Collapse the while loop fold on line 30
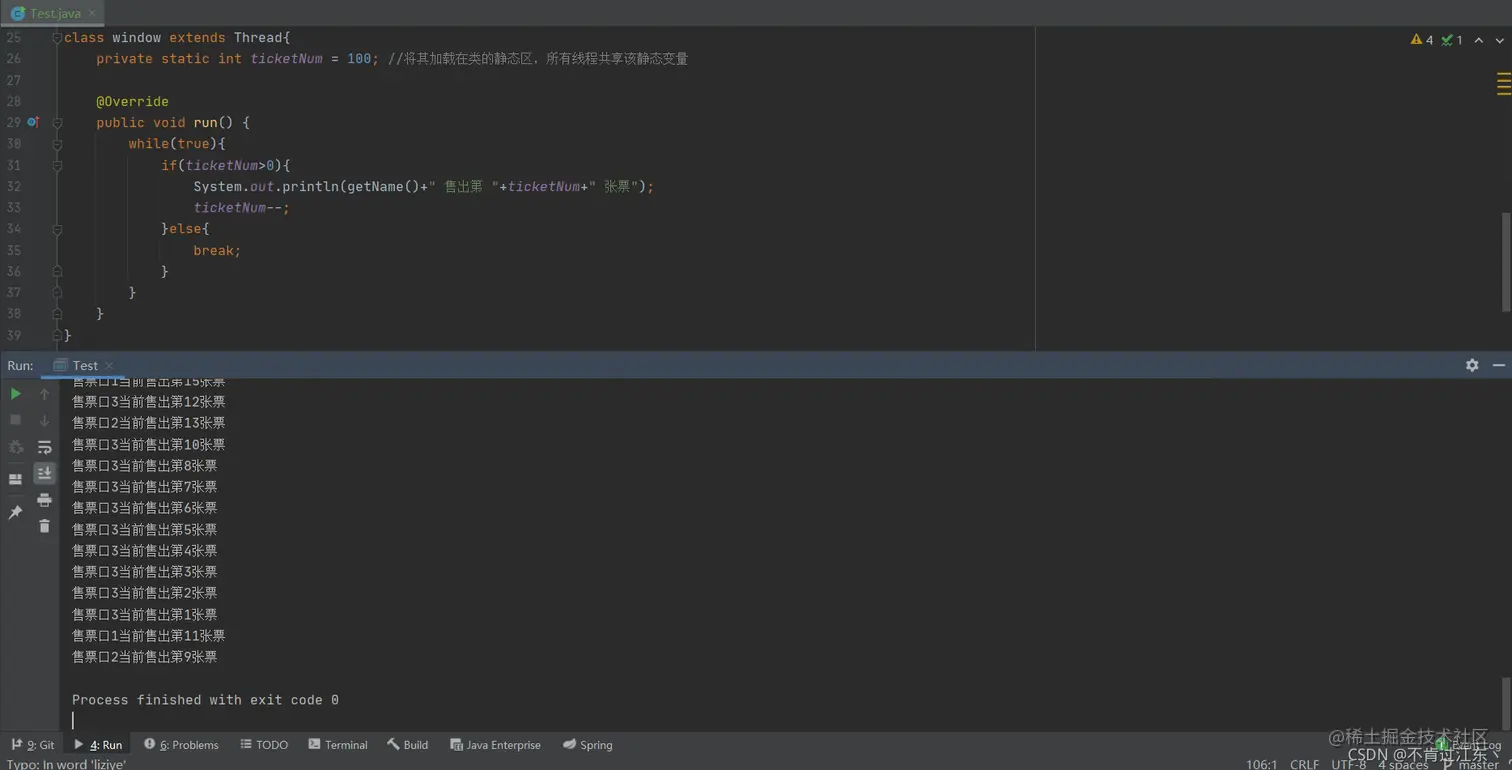Screen dimensions: 1512x770 [x=57, y=144]
